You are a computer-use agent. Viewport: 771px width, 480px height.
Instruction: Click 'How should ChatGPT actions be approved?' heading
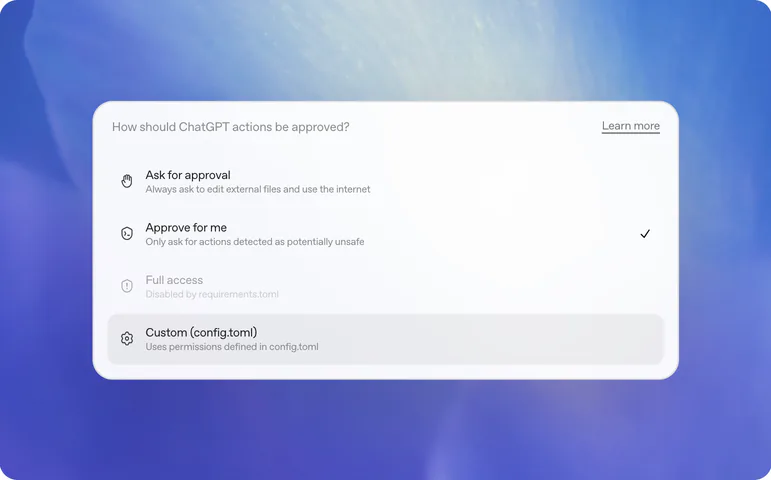231,127
